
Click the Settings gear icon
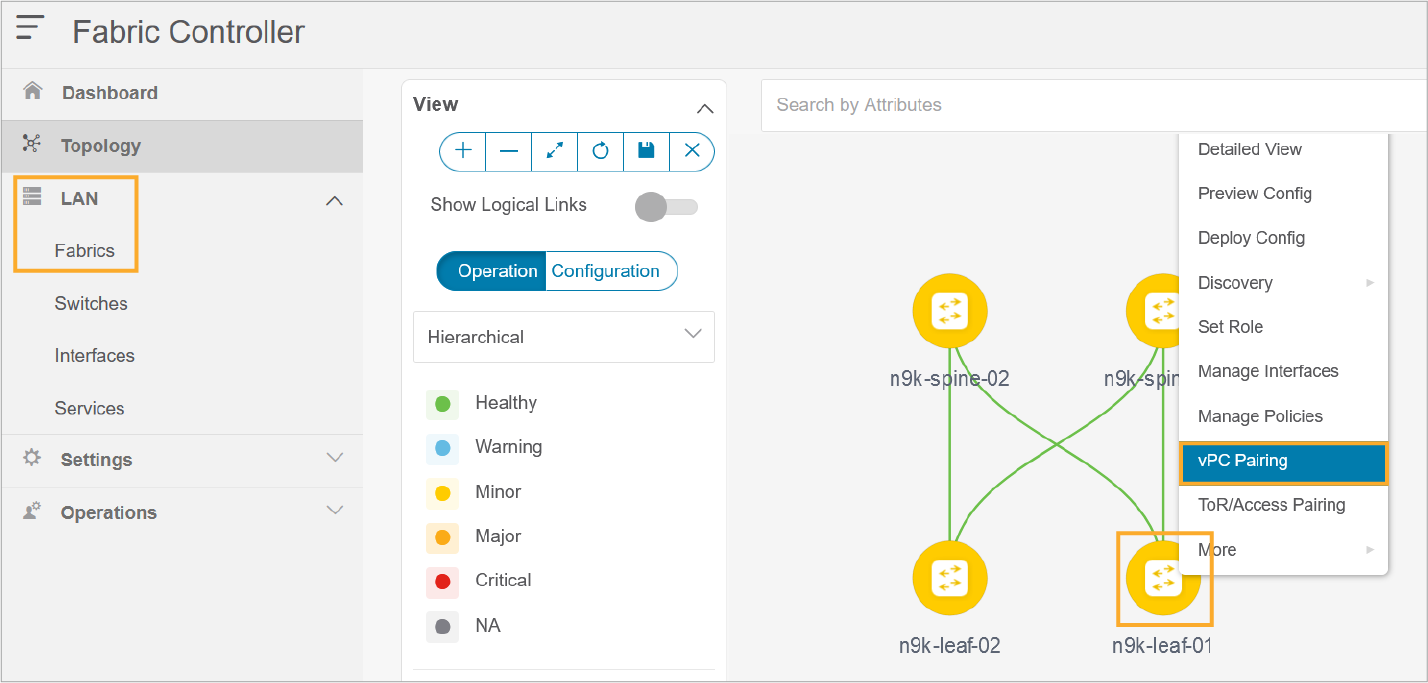click(32, 458)
